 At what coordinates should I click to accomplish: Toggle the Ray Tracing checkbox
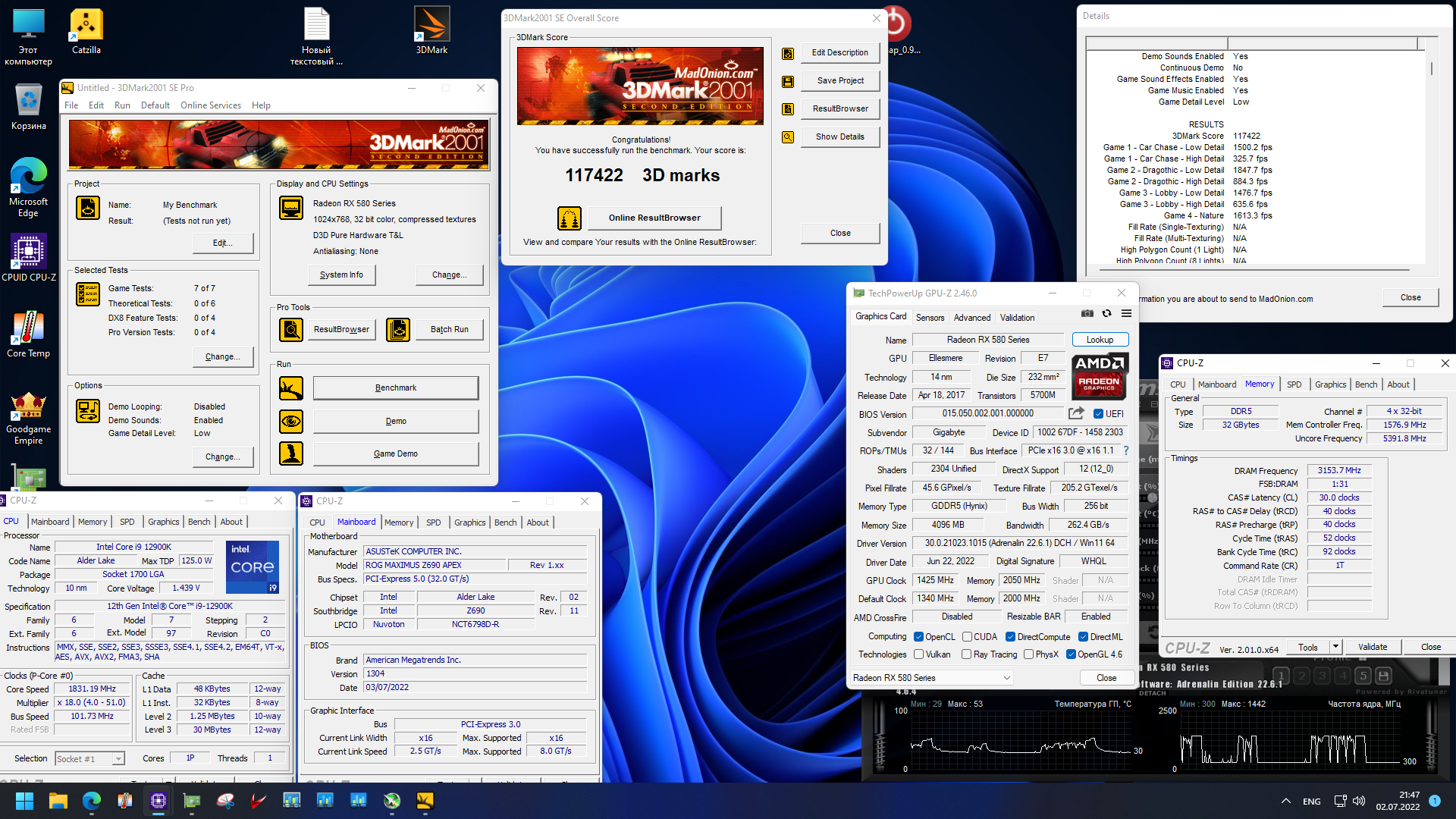pyautogui.click(x=967, y=654)
